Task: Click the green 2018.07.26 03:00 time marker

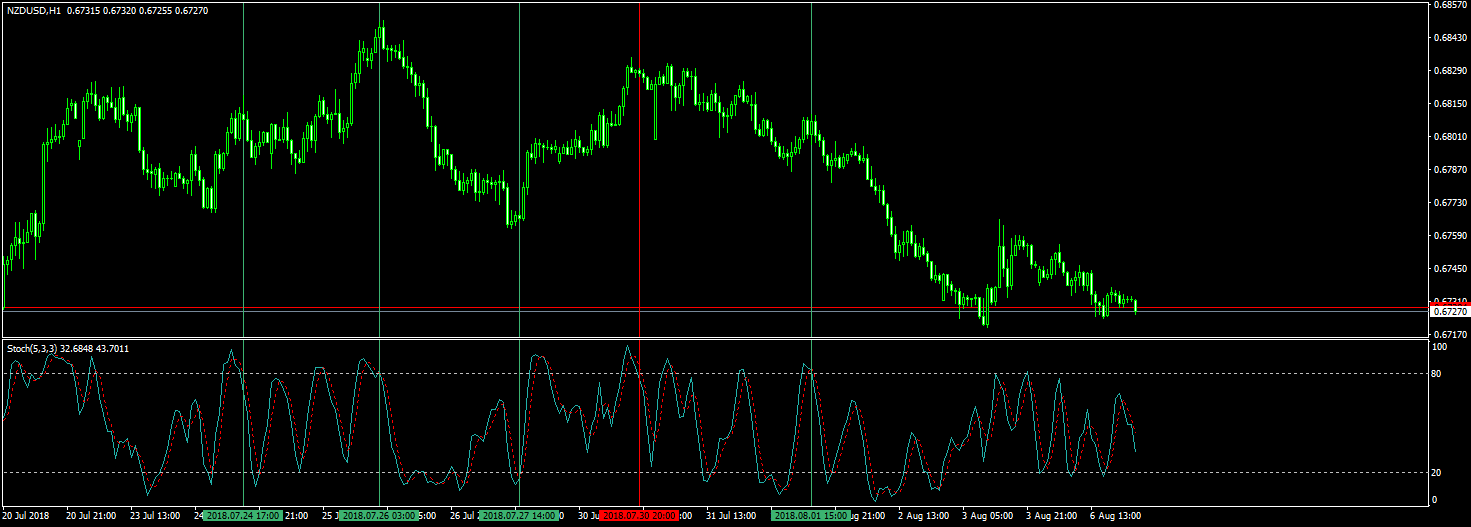Action: point(379,516)
